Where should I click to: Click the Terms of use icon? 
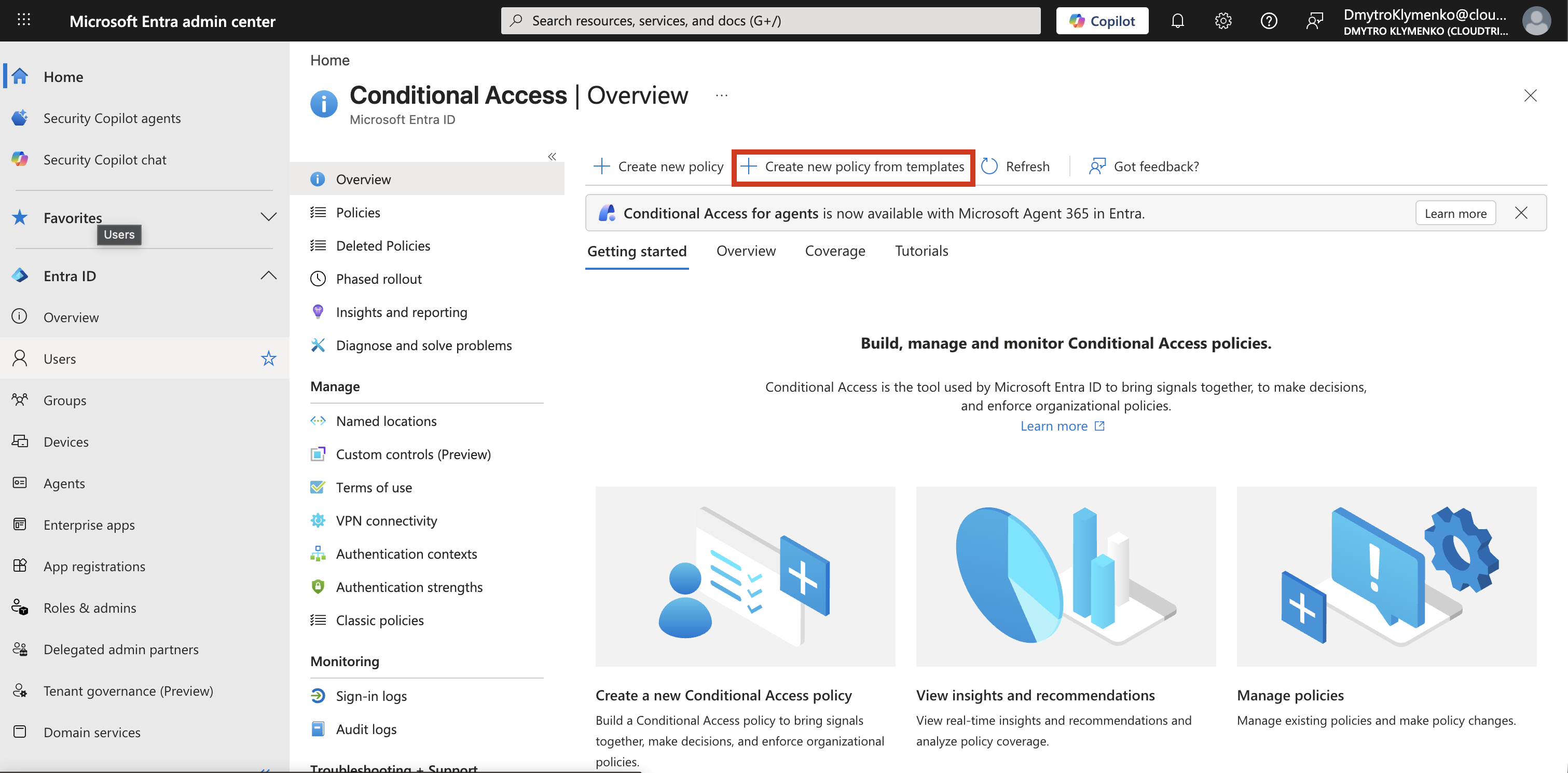coord(318,487)
